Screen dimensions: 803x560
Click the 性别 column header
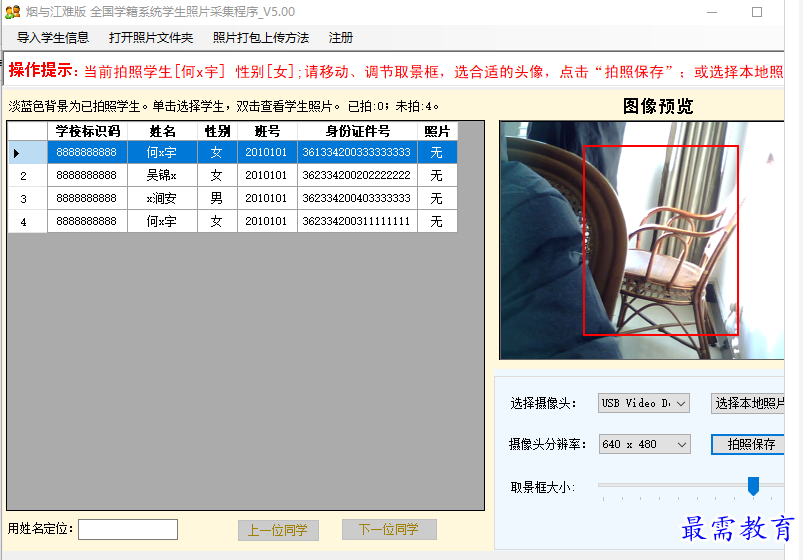pyautogui.click(x=217, y=131)
